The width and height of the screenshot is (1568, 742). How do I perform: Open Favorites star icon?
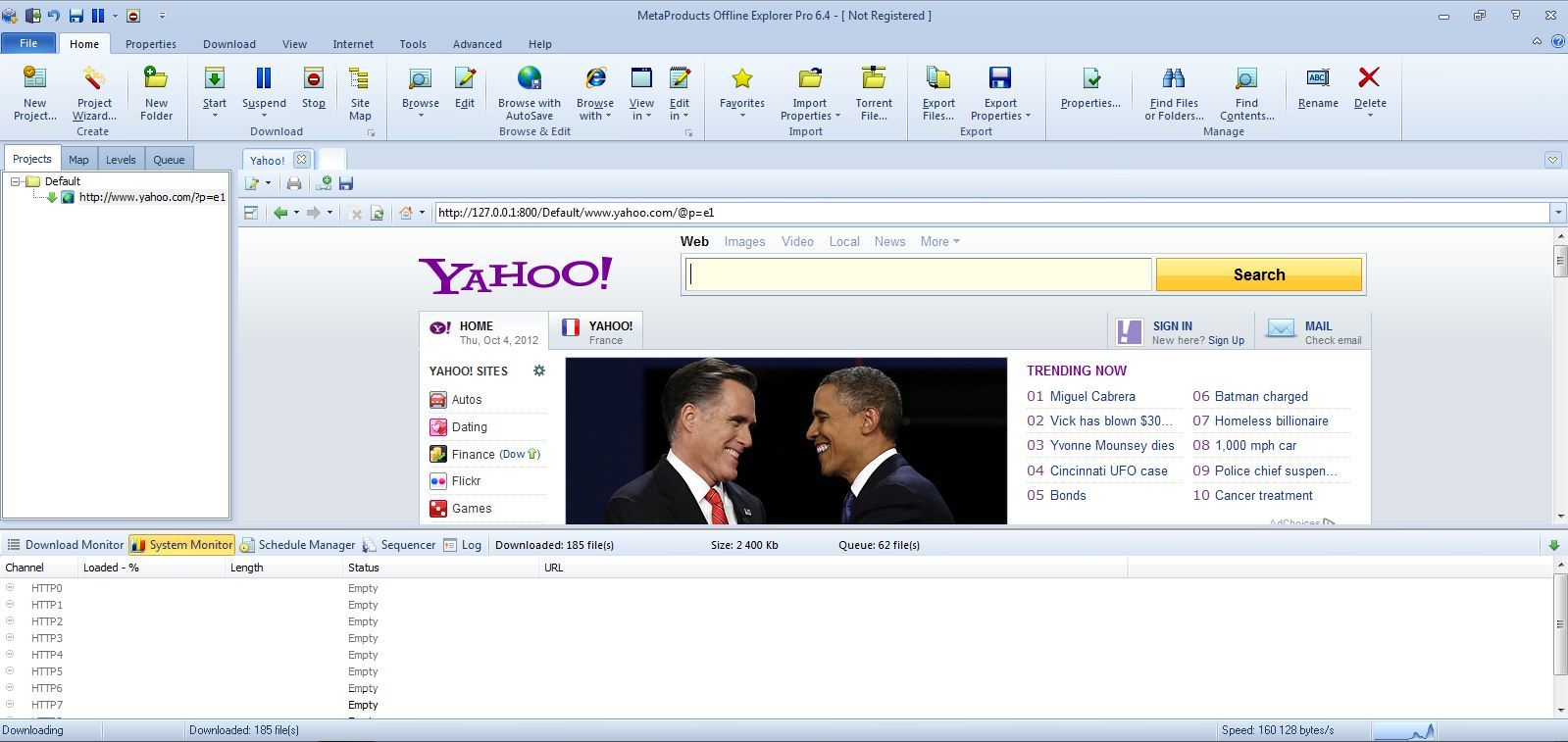742,78
